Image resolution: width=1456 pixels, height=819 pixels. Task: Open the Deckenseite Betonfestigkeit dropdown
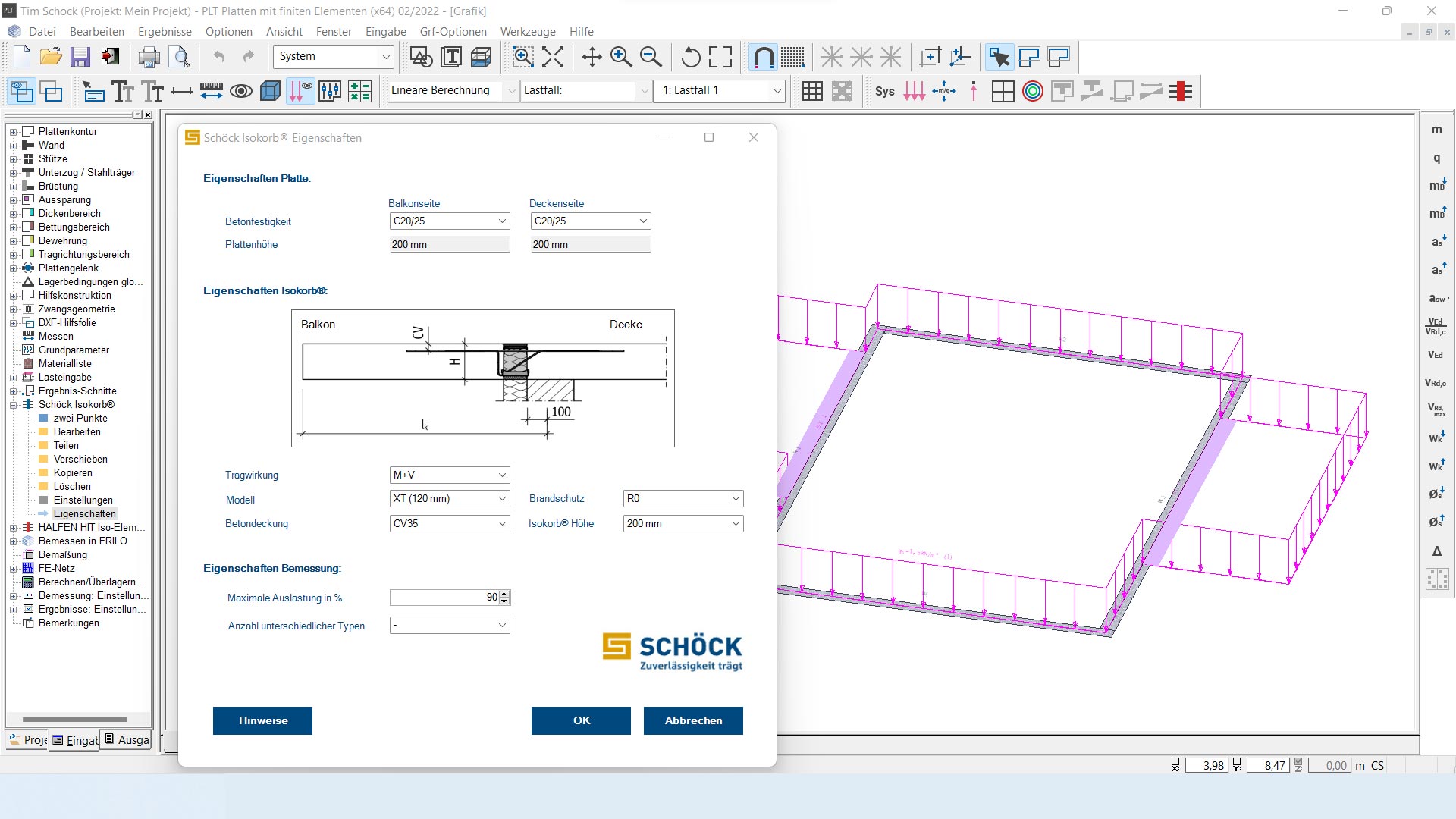click(x=591, y=221)
